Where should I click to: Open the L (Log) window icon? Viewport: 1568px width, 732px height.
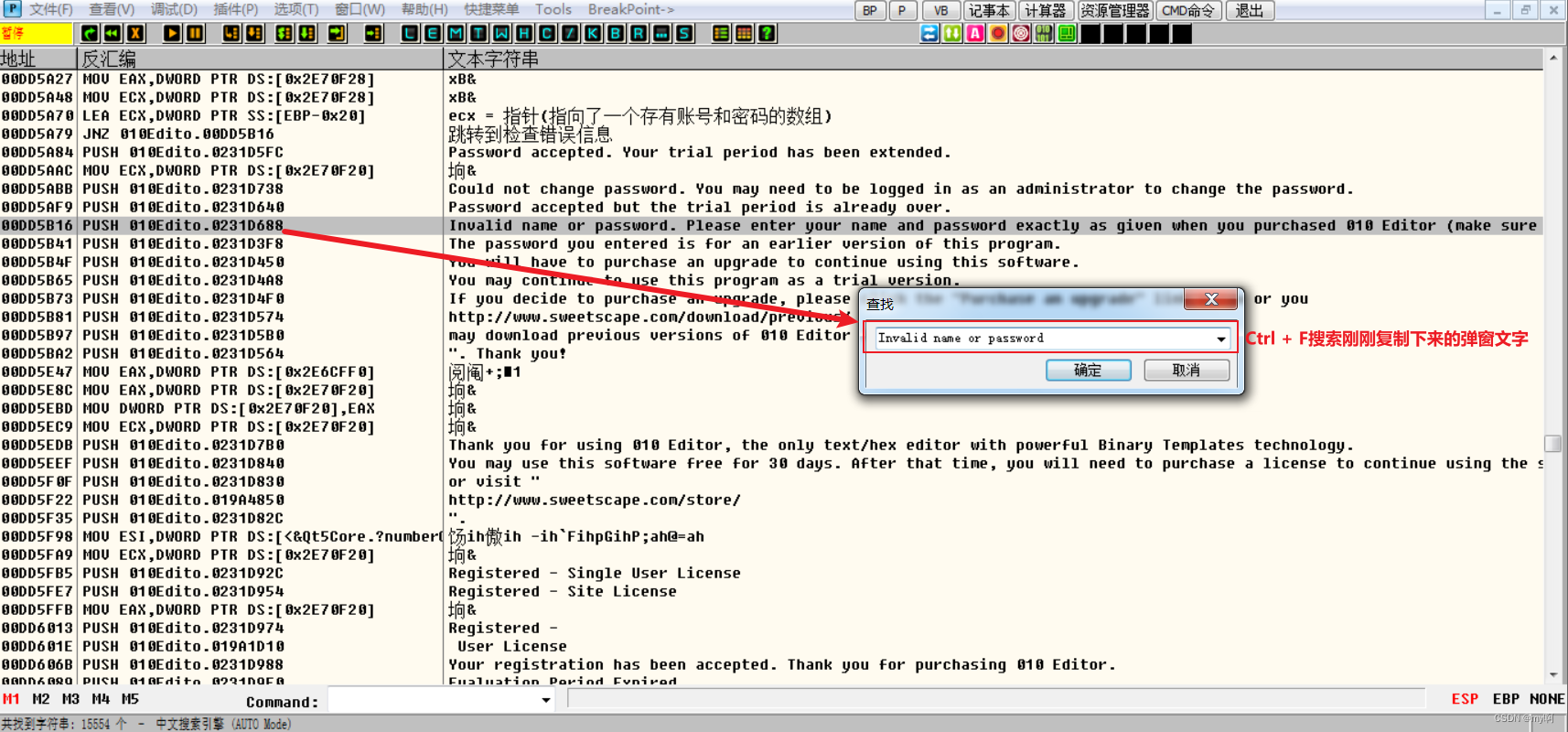410,34
